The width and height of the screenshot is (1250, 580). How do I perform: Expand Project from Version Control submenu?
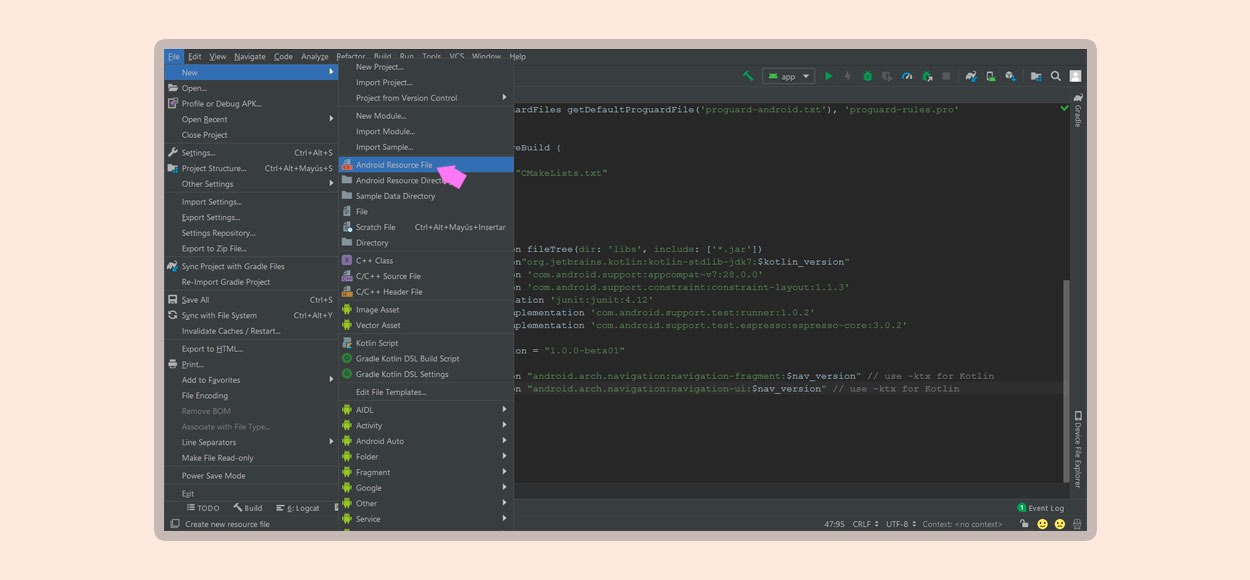pos(426,98)
